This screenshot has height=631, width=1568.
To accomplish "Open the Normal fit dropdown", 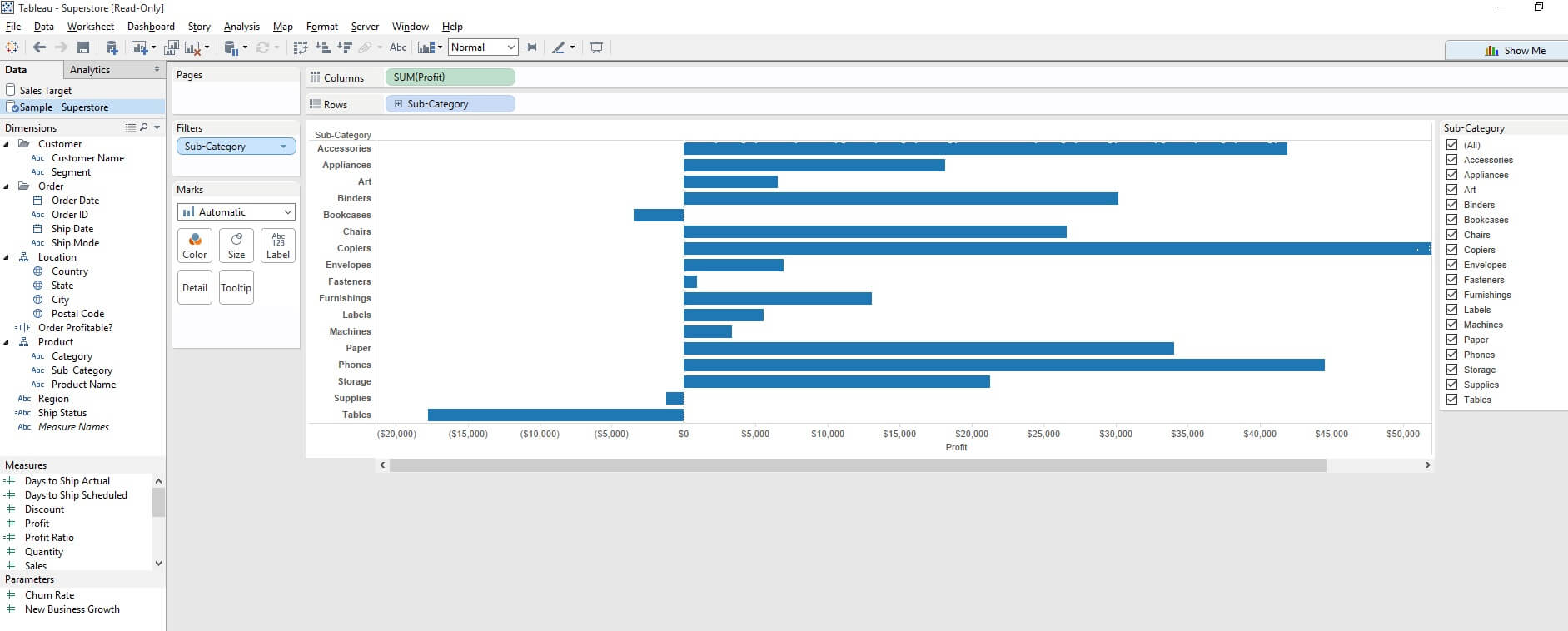I will click(x=483, y=47).
